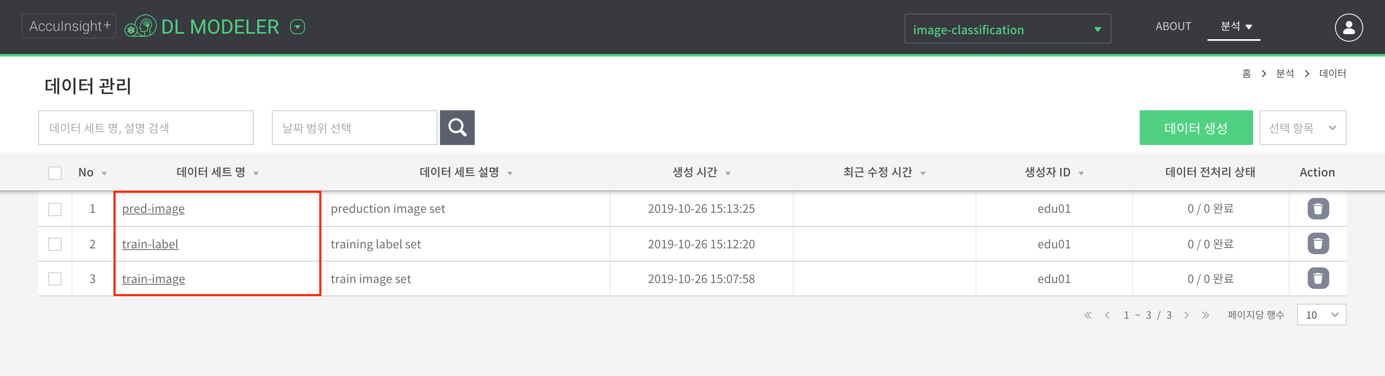Expand the 선택 항목 dropdown
This screenshot has width=1385, height=376.
1302,128
